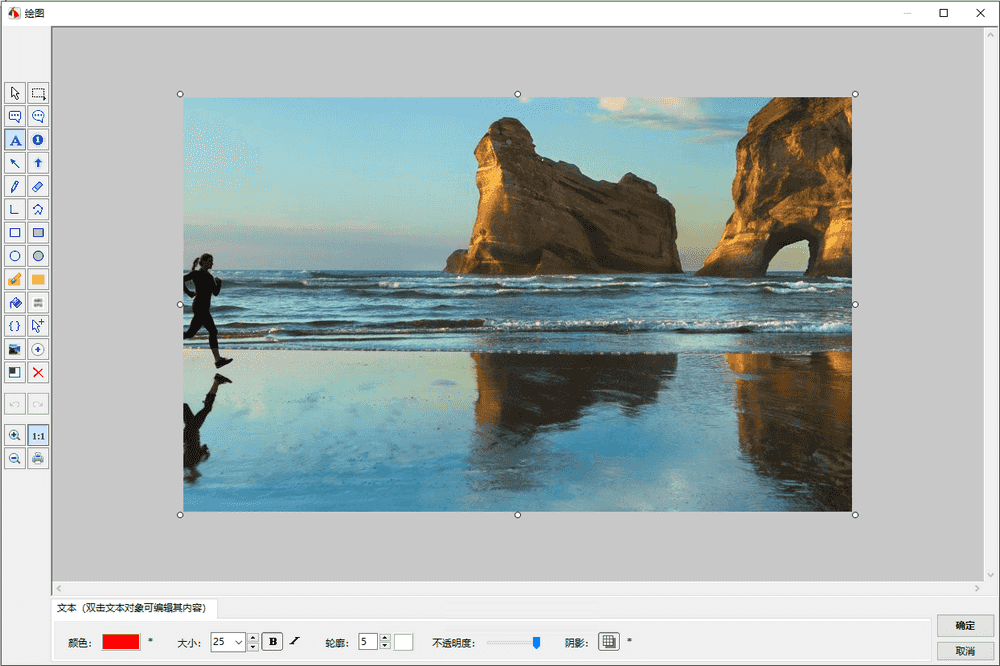Pick the curly braces tool
Screen dimensions: 1000x666
coord(15,326)
